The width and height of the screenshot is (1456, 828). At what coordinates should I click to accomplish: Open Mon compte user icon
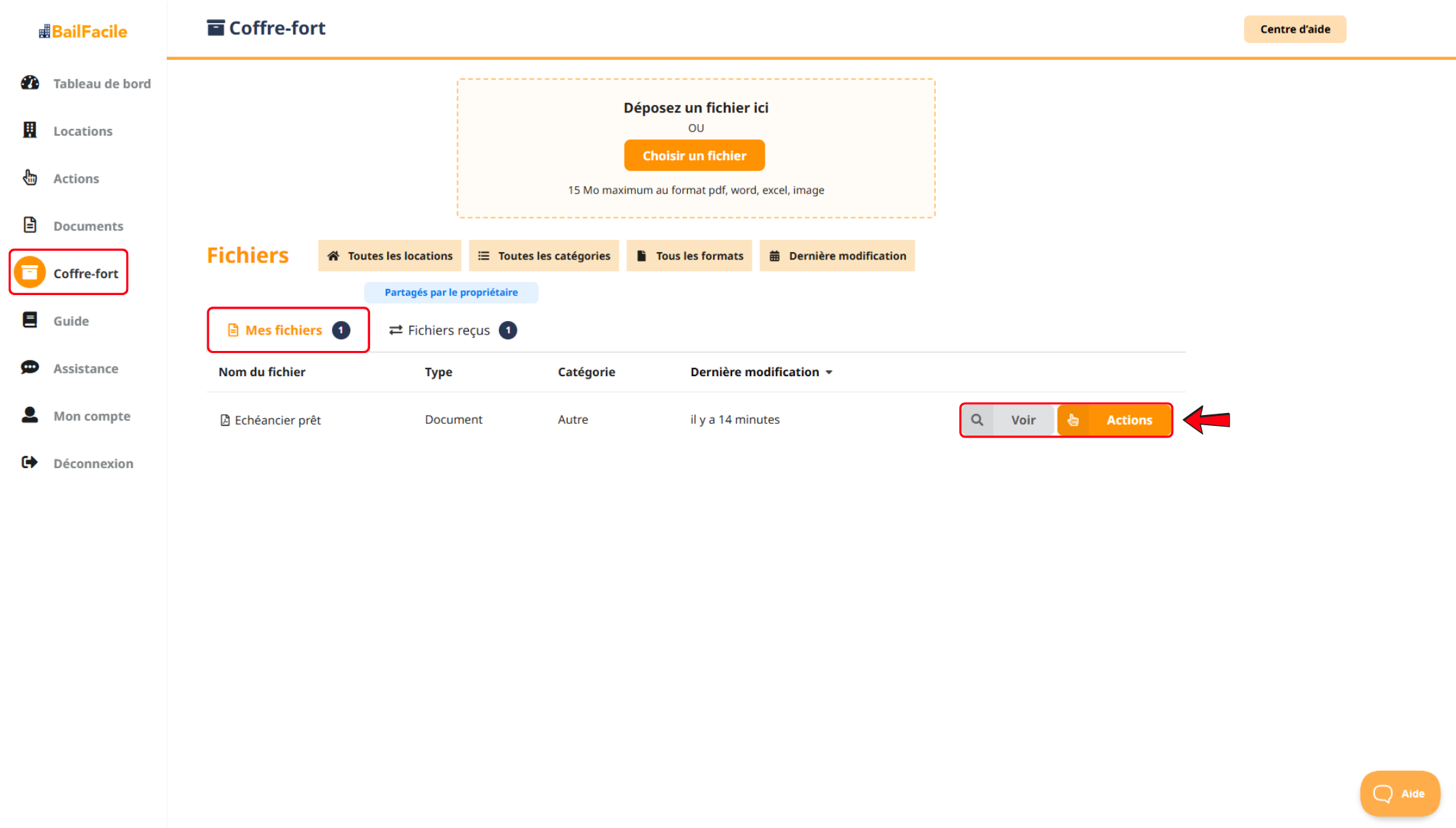point(30,415)
